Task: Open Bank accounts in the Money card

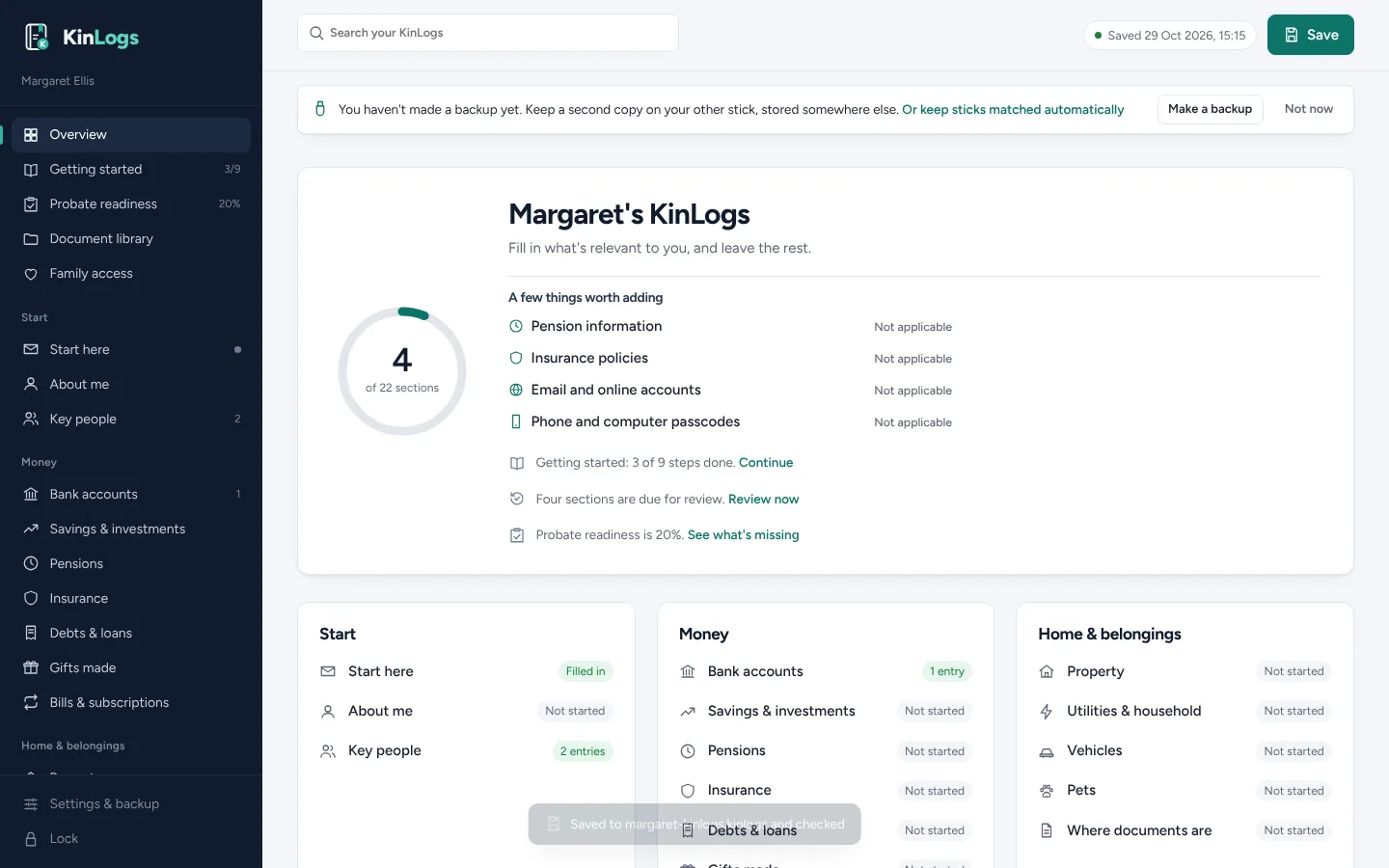Action: tap(826, 671)
